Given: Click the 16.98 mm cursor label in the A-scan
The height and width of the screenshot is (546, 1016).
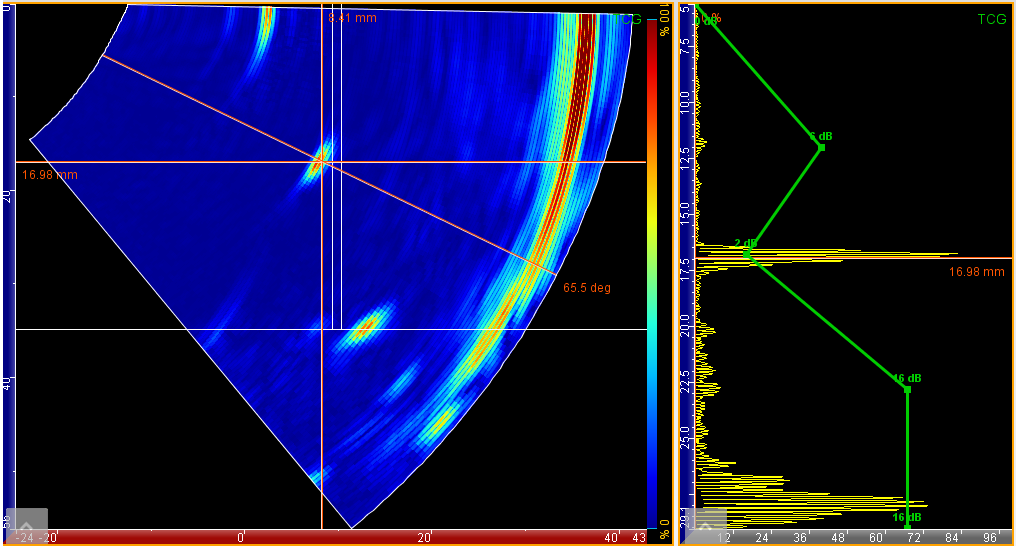Looking at the screenshot, I should 976,271.
